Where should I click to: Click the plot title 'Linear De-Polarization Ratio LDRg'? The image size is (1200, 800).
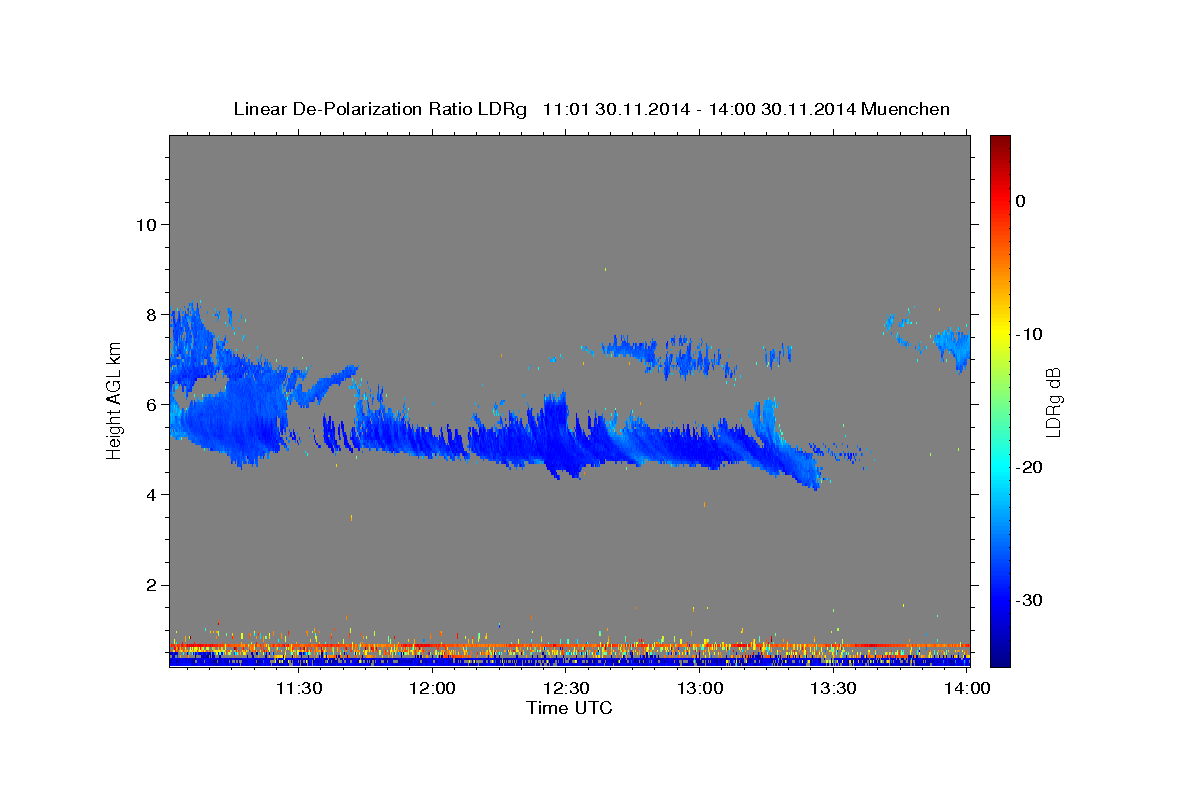(380, 109)
